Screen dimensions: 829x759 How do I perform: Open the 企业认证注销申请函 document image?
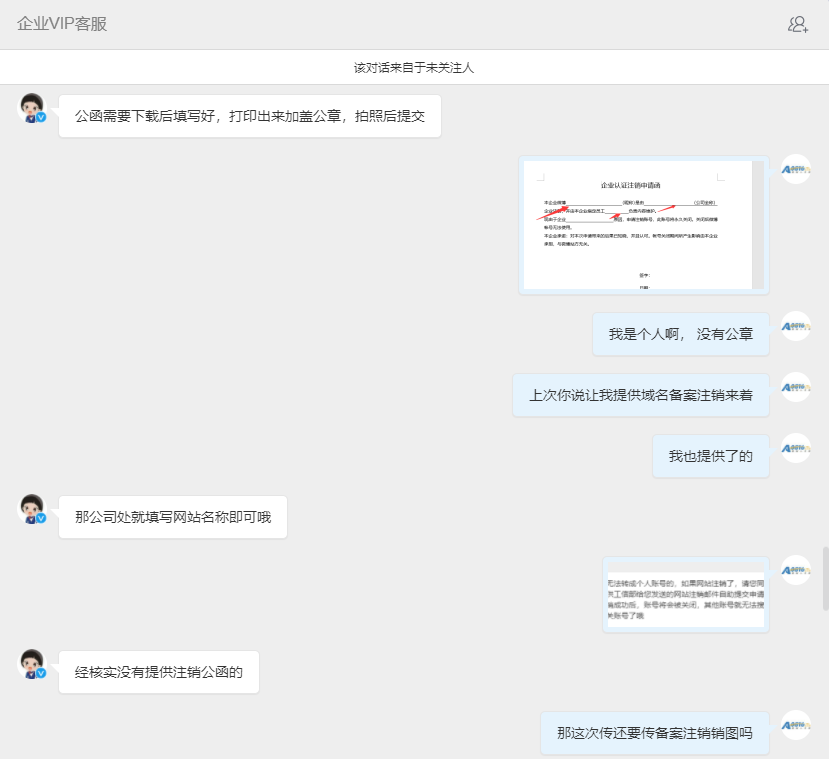[x=643, y=223]
